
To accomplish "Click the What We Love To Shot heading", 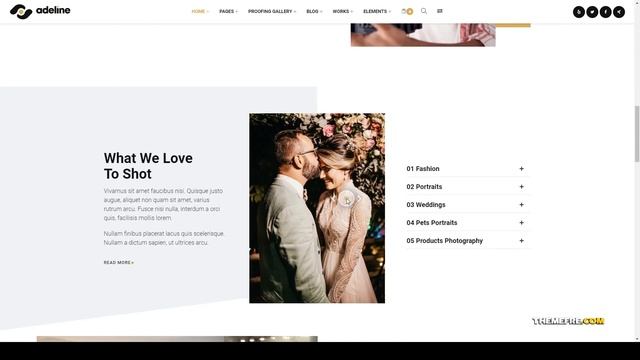I will click(148, 166).
